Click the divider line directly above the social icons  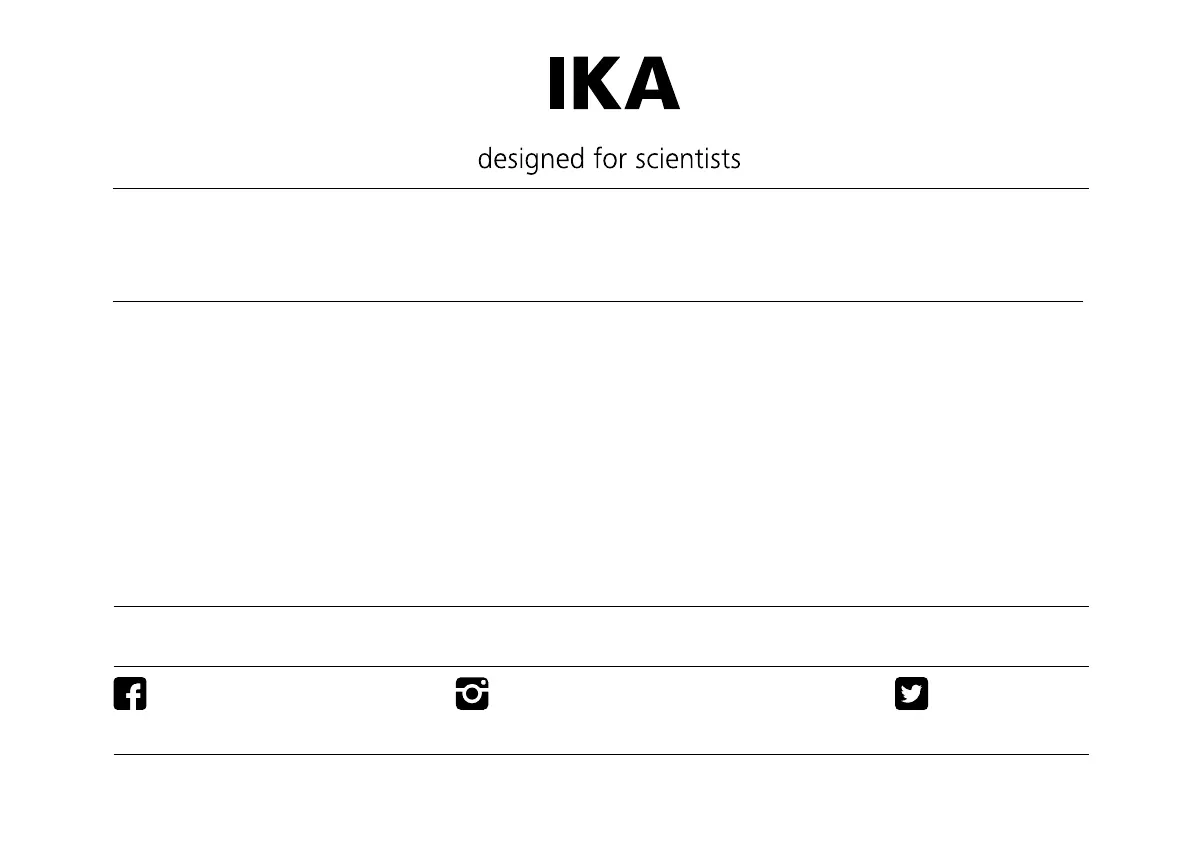pos(600,666)
